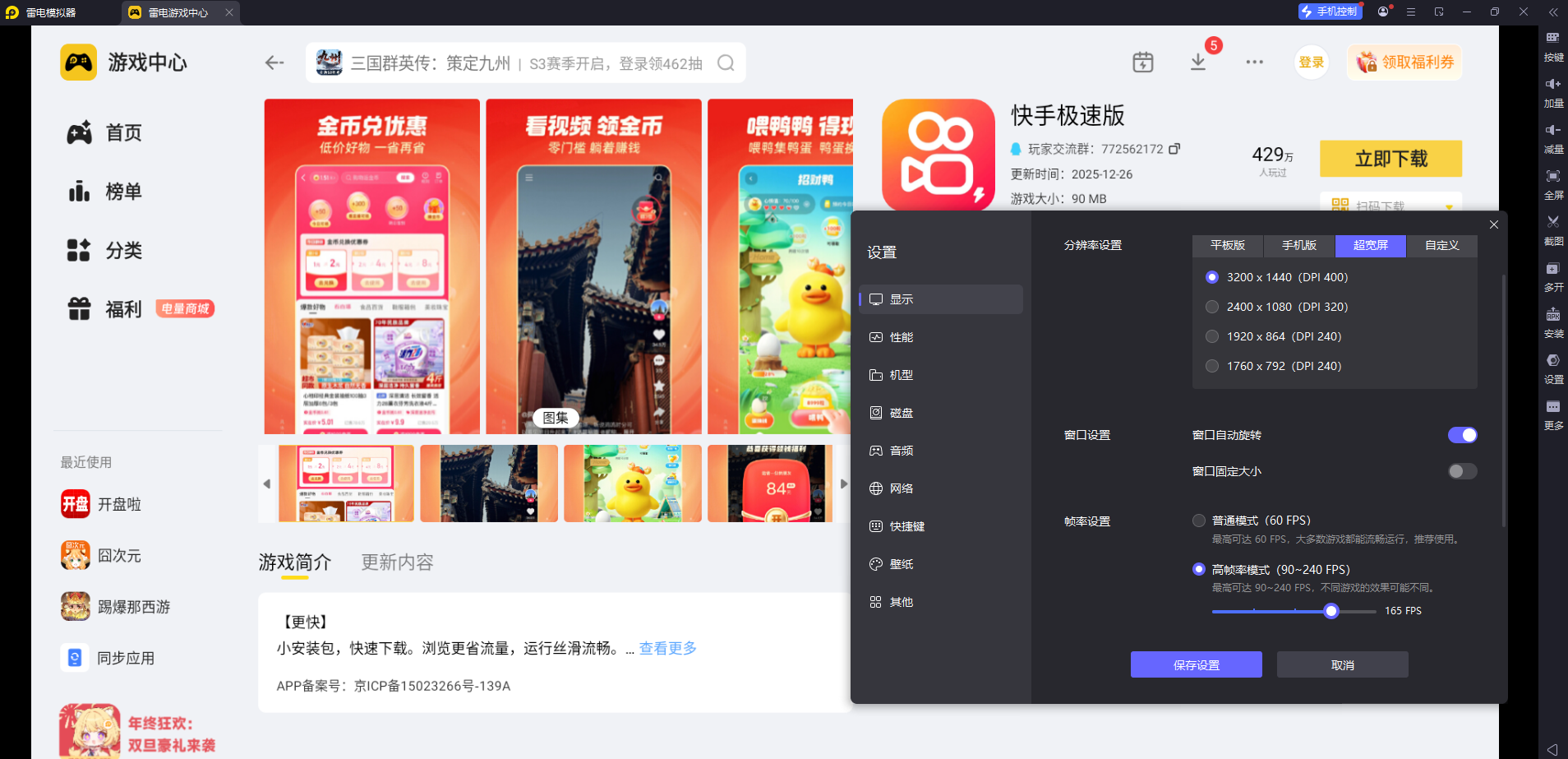Open the 网络 settings section
1568x759 pixels.
coord(941,488)
